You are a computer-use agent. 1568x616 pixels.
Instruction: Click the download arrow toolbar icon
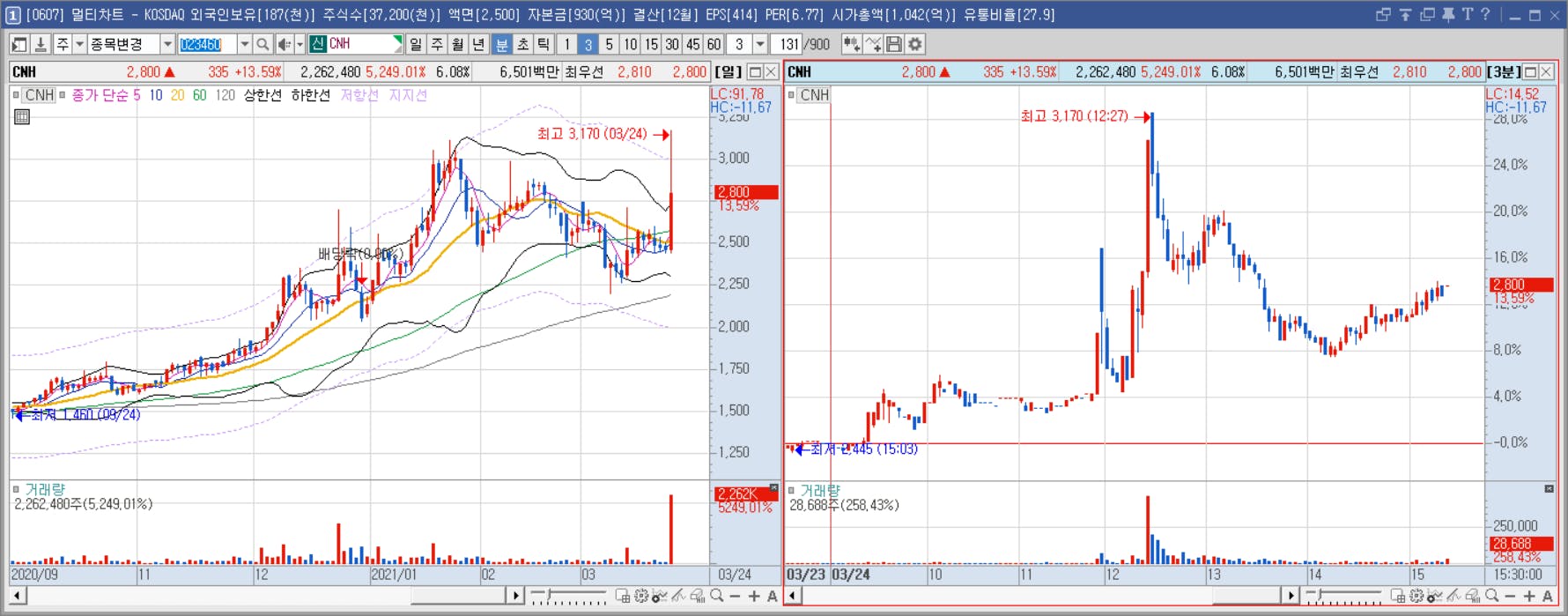41,44
